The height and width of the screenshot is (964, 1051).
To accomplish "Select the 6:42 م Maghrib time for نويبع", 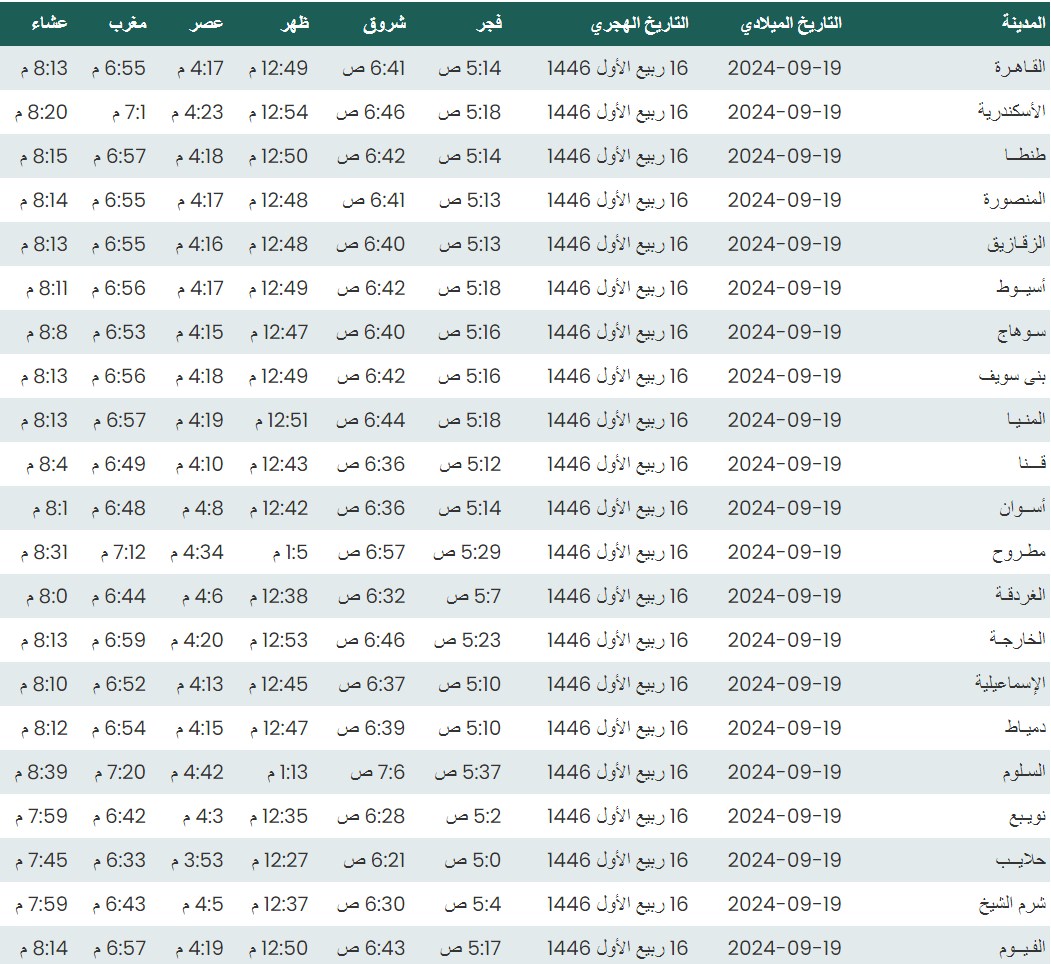I will [119, 816].
